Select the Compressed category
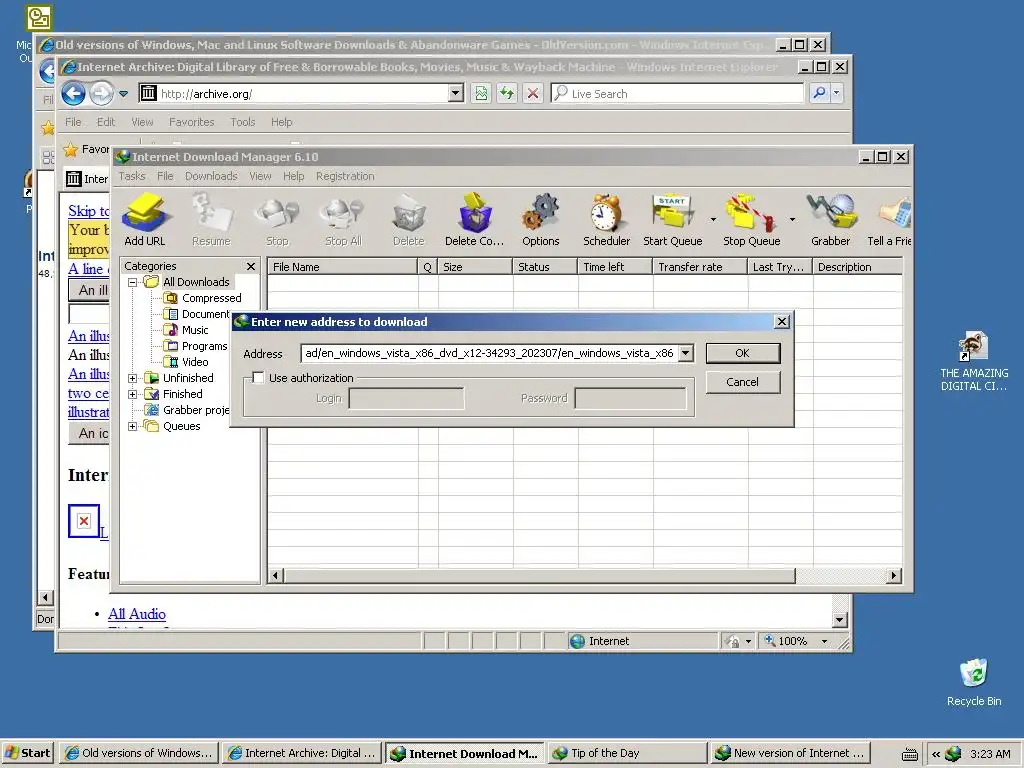 [212, 298]
